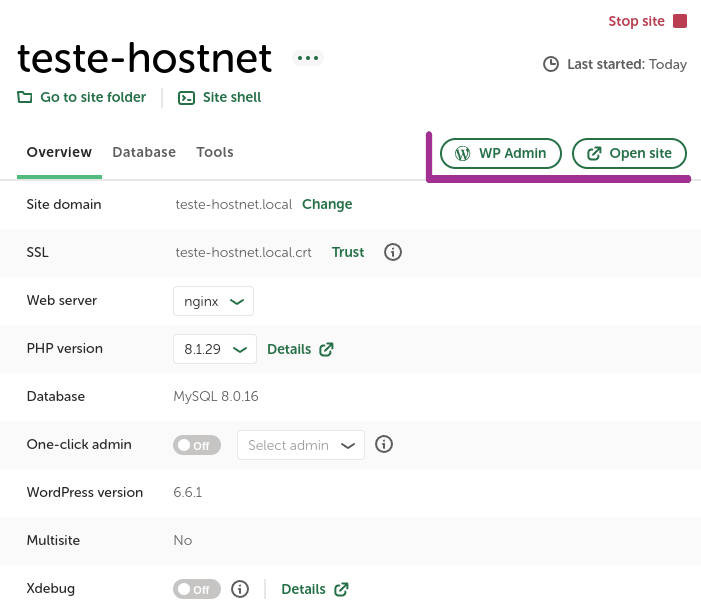Open the PHP version 8.1.29 dropdown
This screenshot has height=613, width=701.
[x=215, y=349]
